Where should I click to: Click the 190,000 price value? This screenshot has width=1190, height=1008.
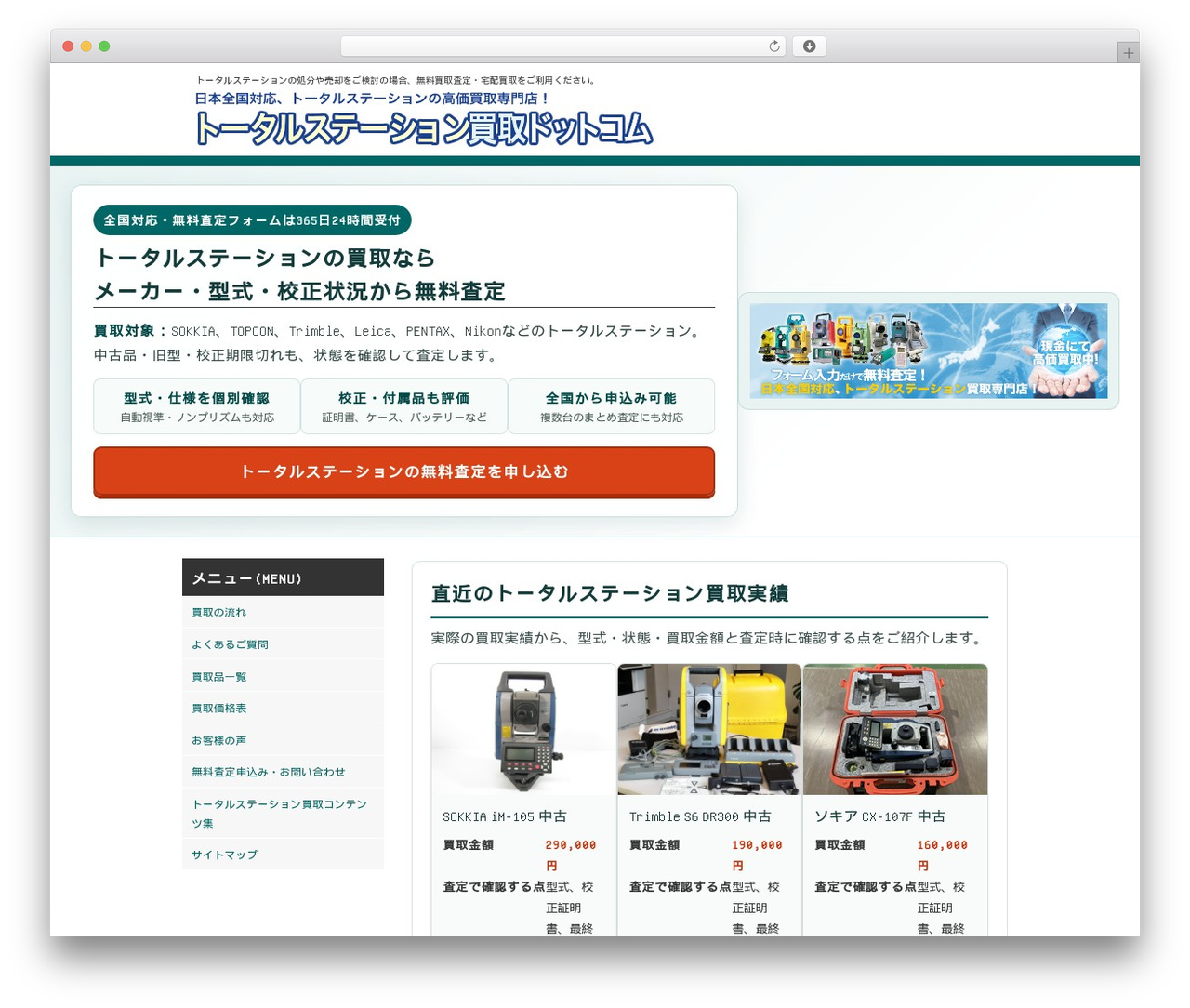coord(757,845)
